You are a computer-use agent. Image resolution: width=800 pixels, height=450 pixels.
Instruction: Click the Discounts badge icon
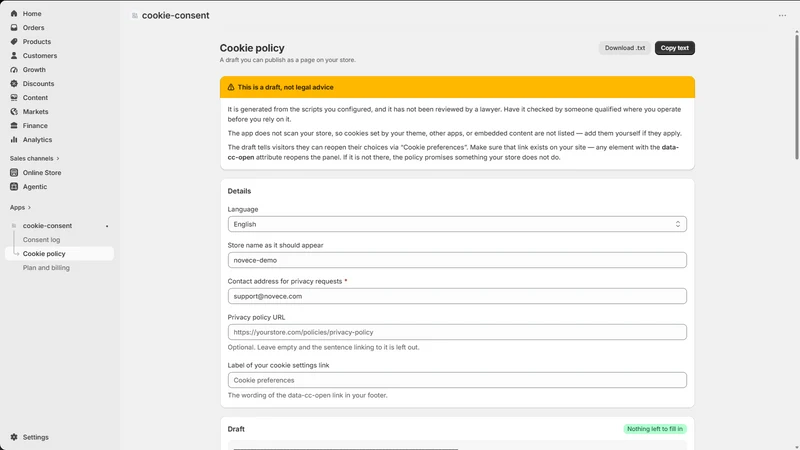(14, 84)
